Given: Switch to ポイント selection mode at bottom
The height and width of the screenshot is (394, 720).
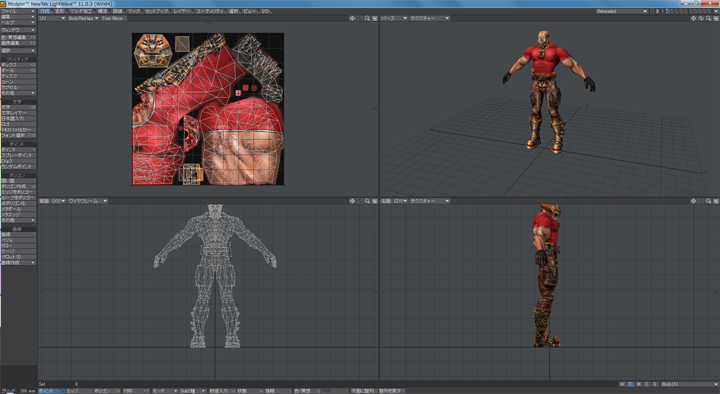Looking at the screenshot, I should [x=51, y=391].
